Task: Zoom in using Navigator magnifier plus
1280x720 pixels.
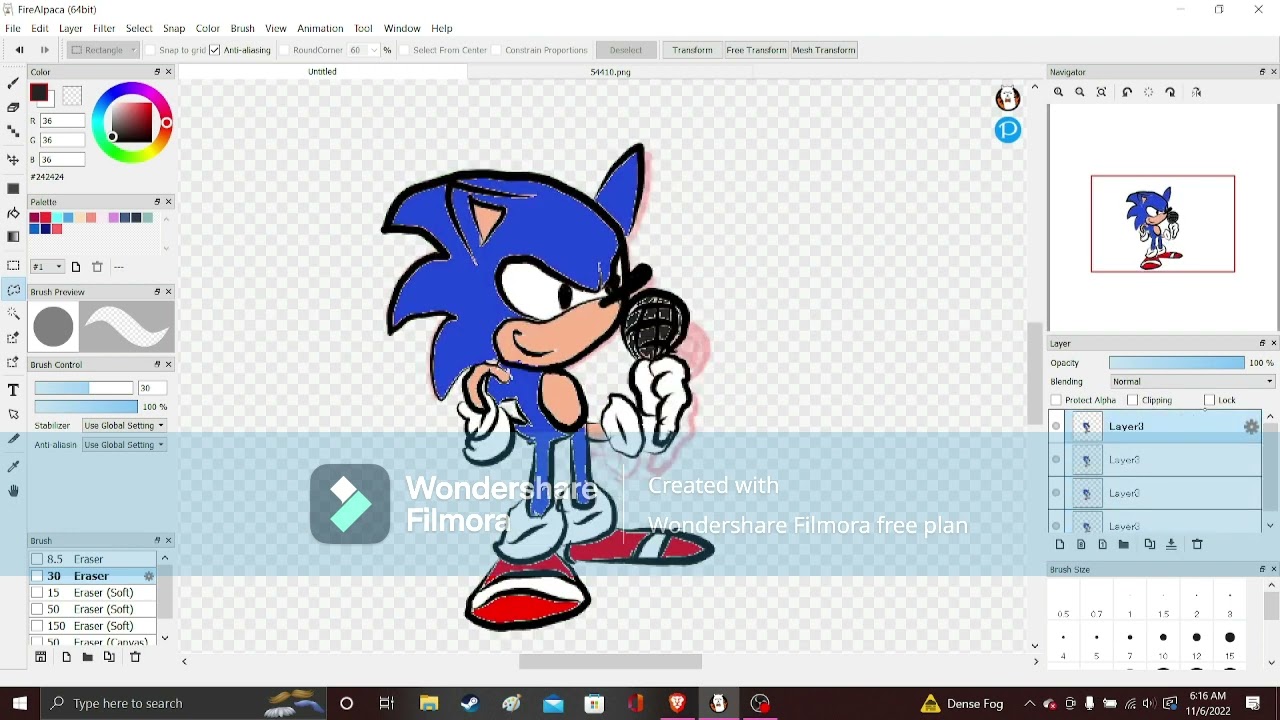Action: (1058, 92)
